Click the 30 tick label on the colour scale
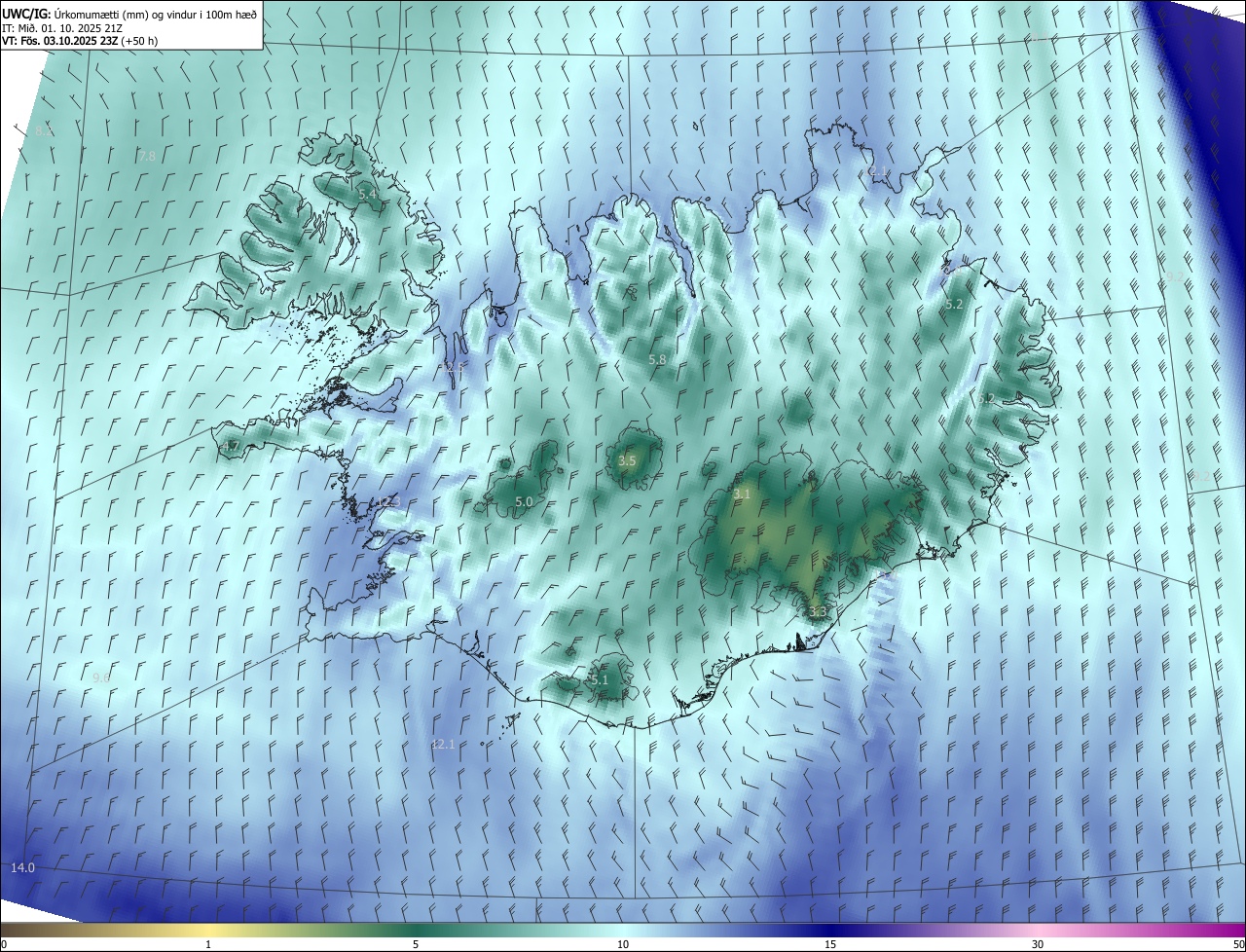This screenshot has height=952, width=1246. coord(1038,944)
